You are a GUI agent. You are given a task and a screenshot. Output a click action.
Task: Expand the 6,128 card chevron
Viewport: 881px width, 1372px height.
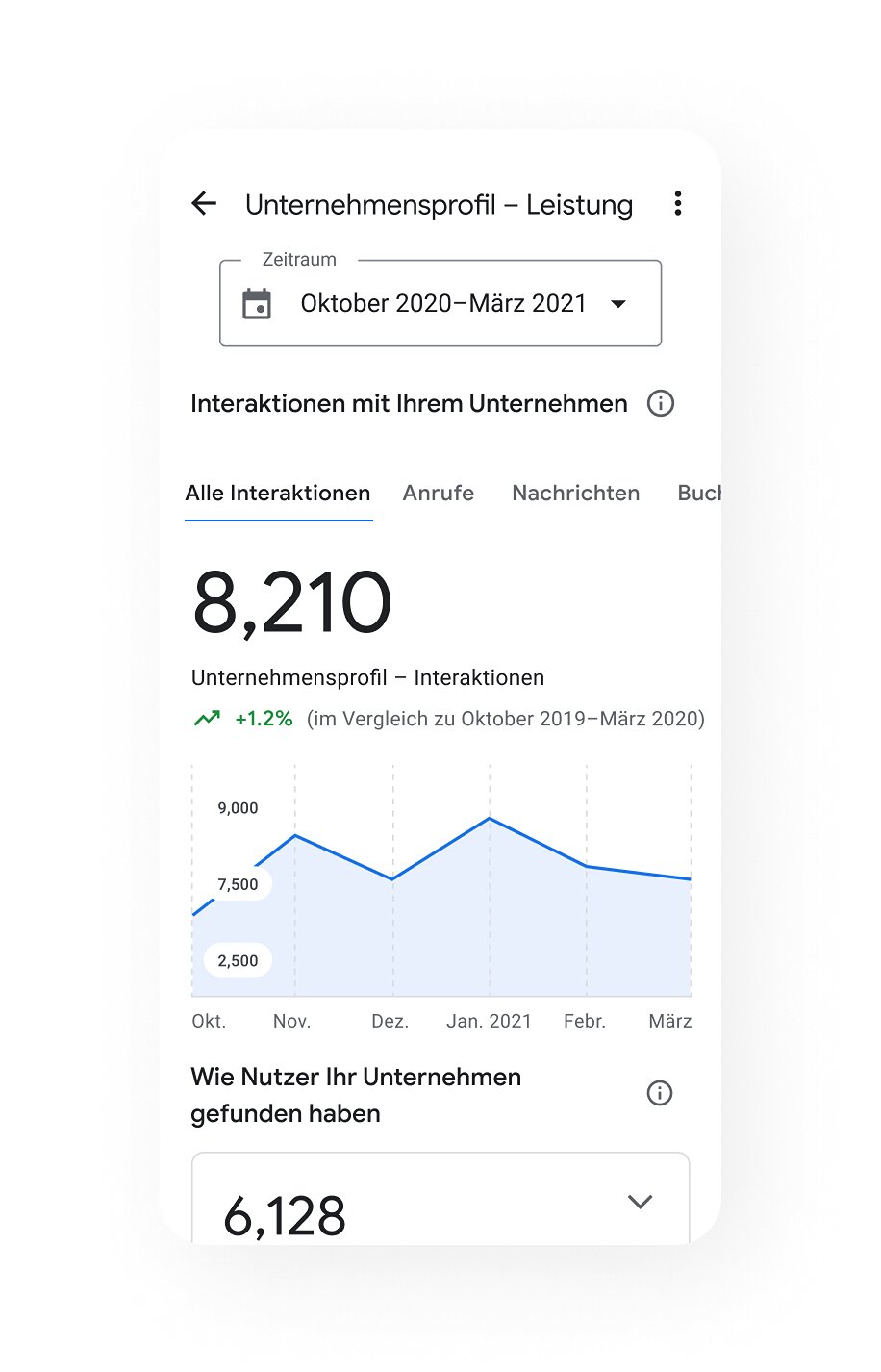[x=640, y=1202]
